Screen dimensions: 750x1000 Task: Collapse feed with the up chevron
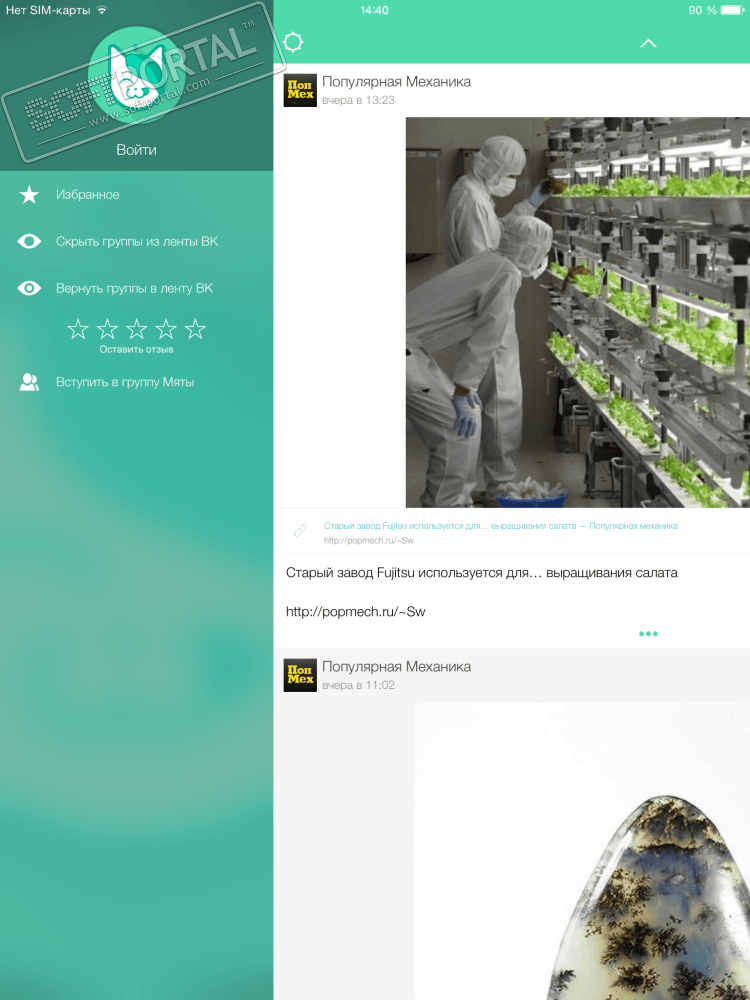[x=648, y=43]
